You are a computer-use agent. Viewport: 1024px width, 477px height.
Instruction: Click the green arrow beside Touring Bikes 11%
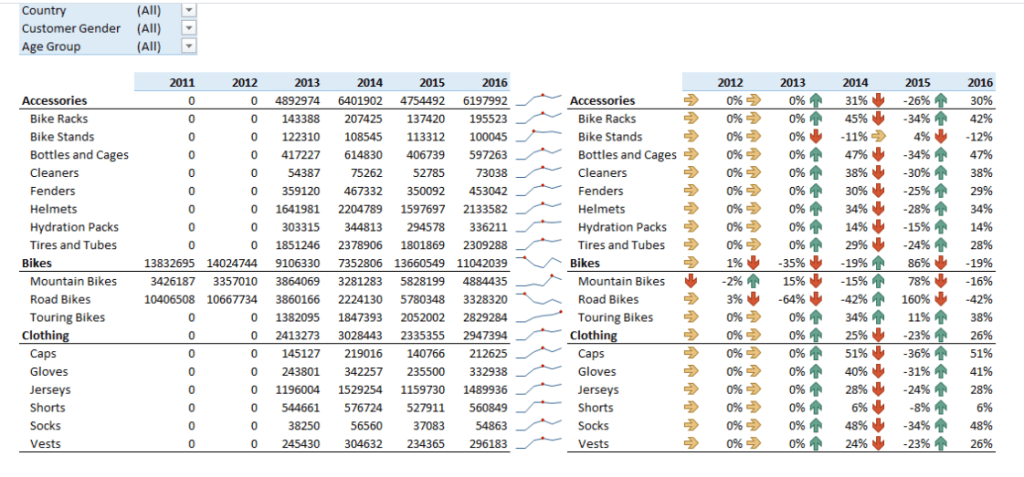pos(878,317)
